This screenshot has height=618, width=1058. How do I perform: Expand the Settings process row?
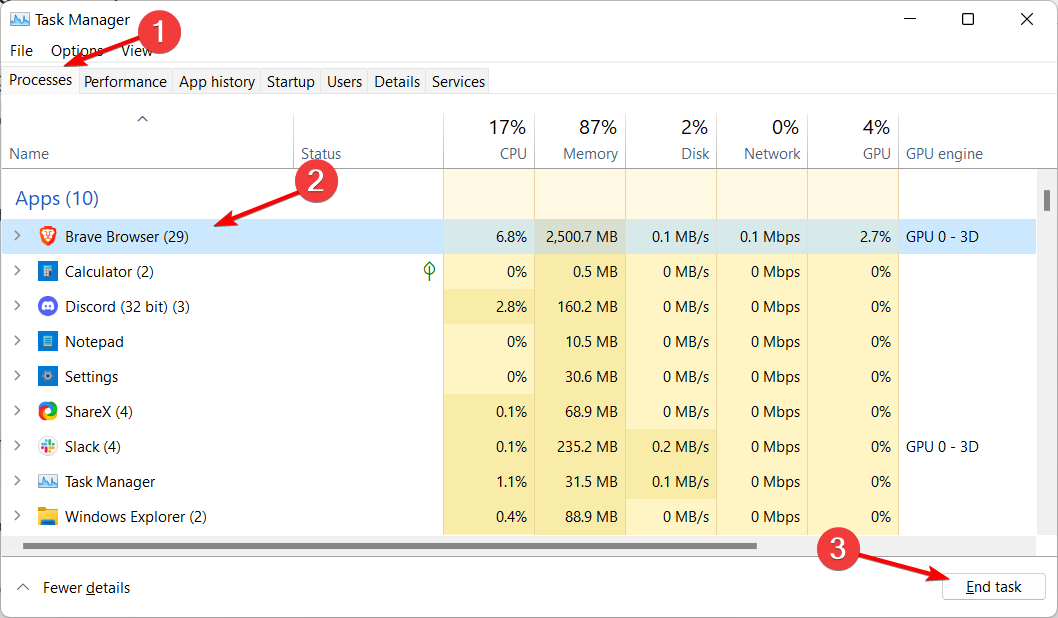pyautogui.click(x=18, y=376)
